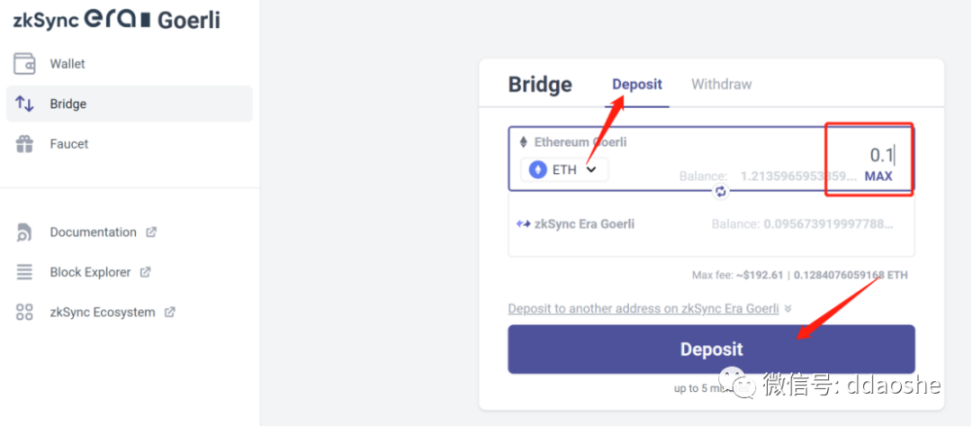Click the Block Explorer list icon
Viewport: 972px width, 427px height.
25,272
